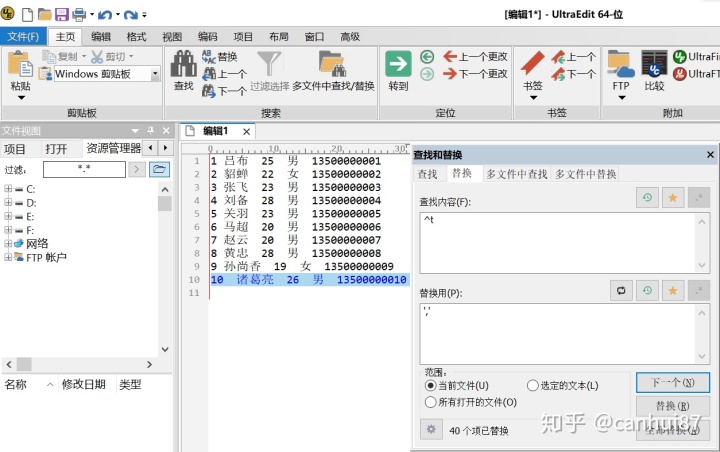Open the FTP dropdown arrow
Image resolution: width=720 pixels, height=452 pixels.
(621, 97)
